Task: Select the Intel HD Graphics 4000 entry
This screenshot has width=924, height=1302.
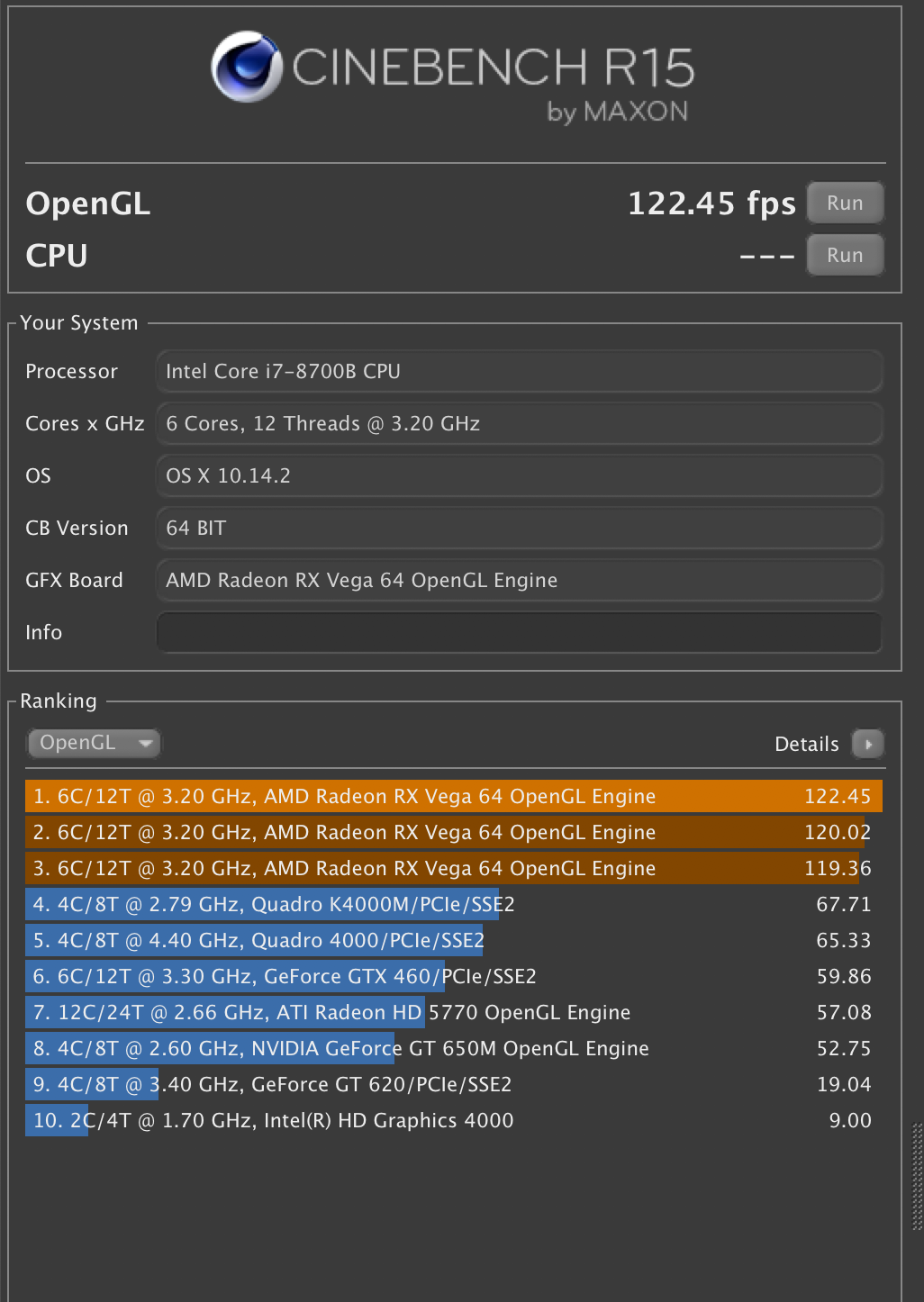Action: pyautogui.click(x=452, y=1120)
